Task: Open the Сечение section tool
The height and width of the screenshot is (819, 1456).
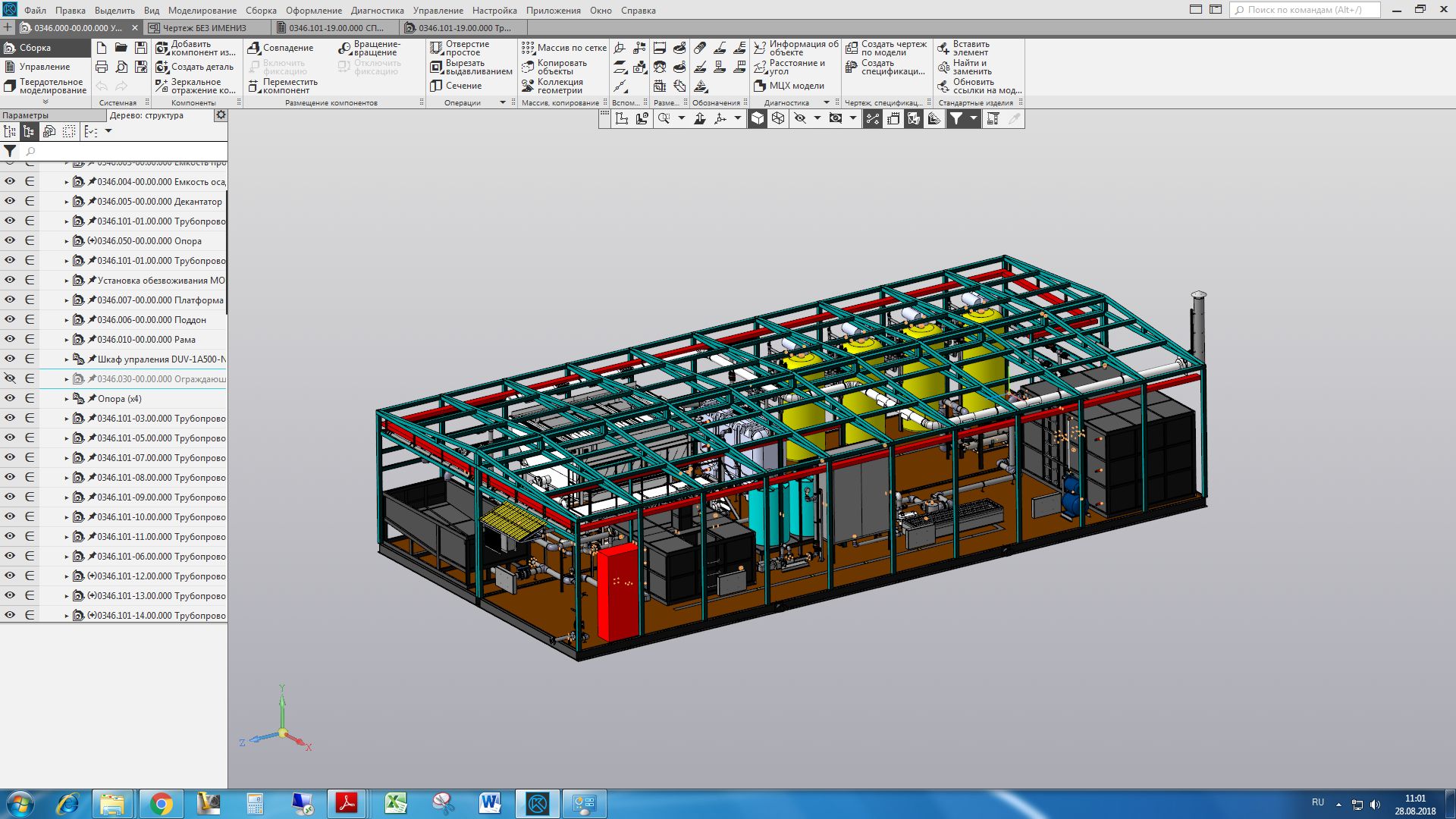Action: [457, 86]
